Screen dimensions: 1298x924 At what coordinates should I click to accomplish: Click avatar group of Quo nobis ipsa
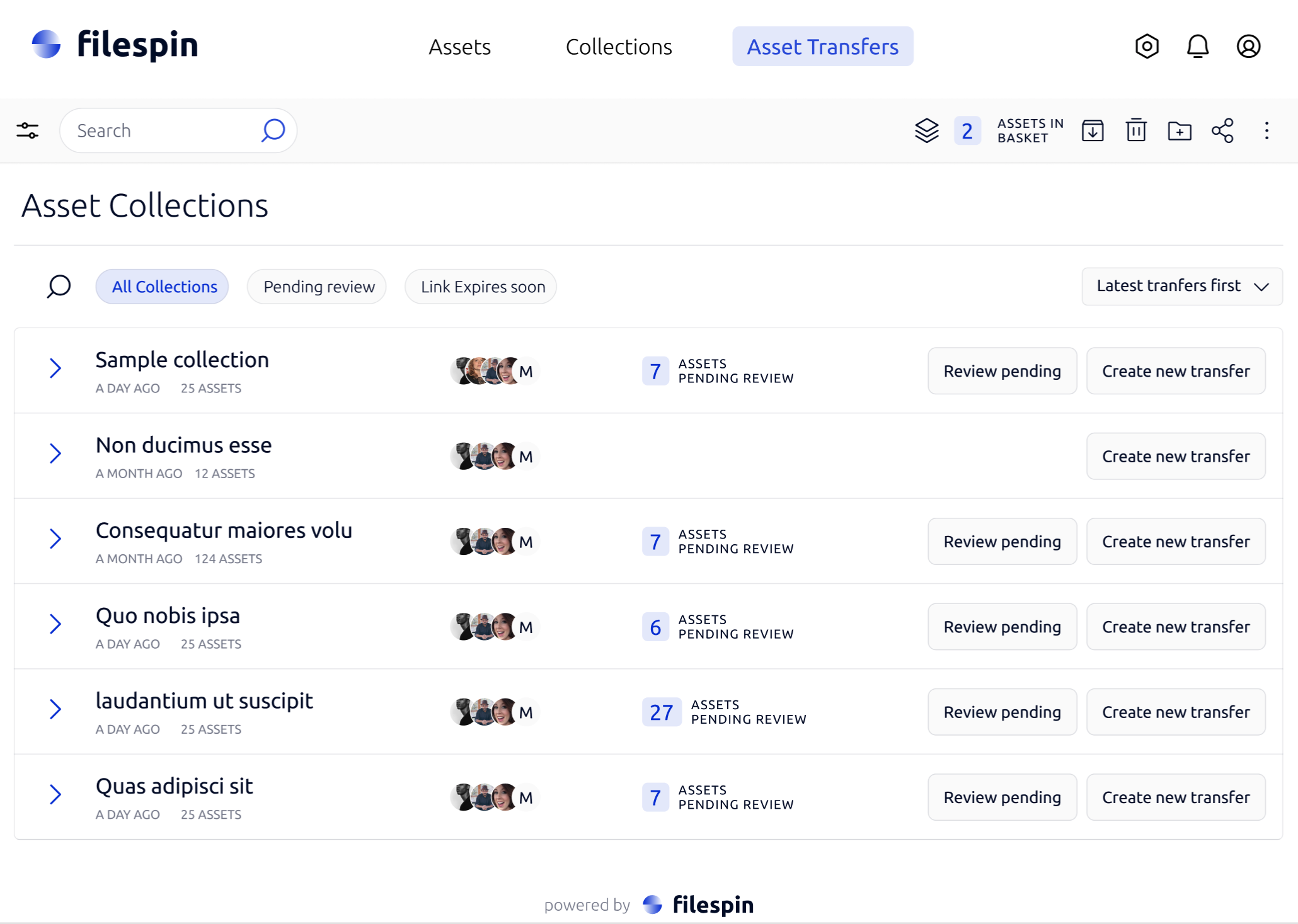click(495, 627)
